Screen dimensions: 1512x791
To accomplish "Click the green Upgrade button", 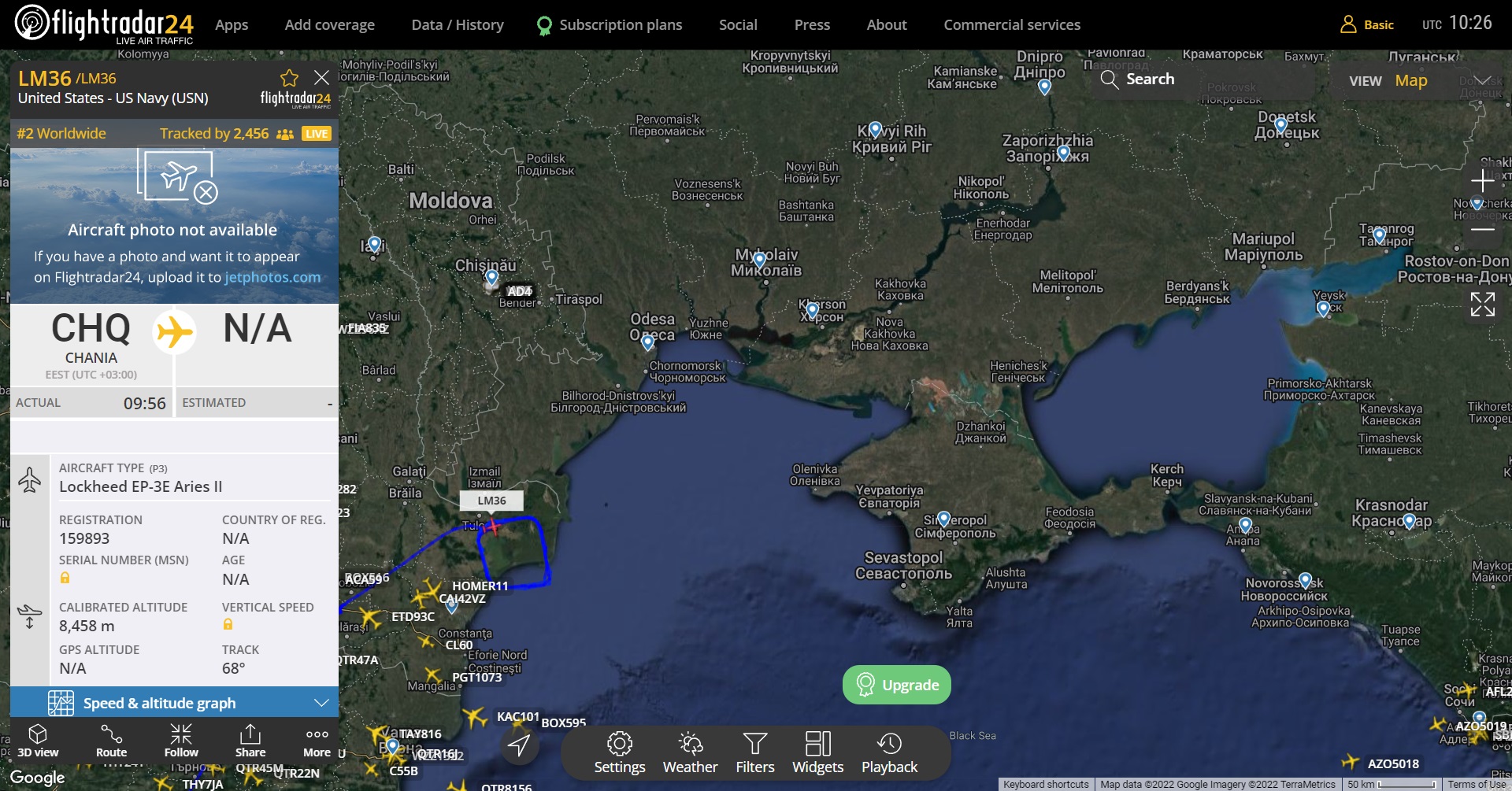I will click(896, 685).
